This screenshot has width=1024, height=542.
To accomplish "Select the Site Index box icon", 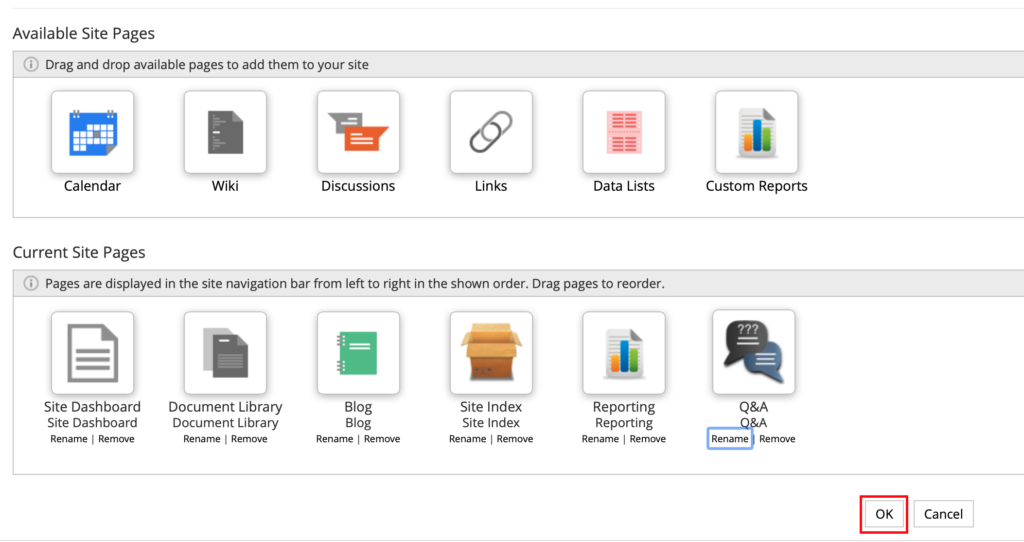I will coord(491,353).
